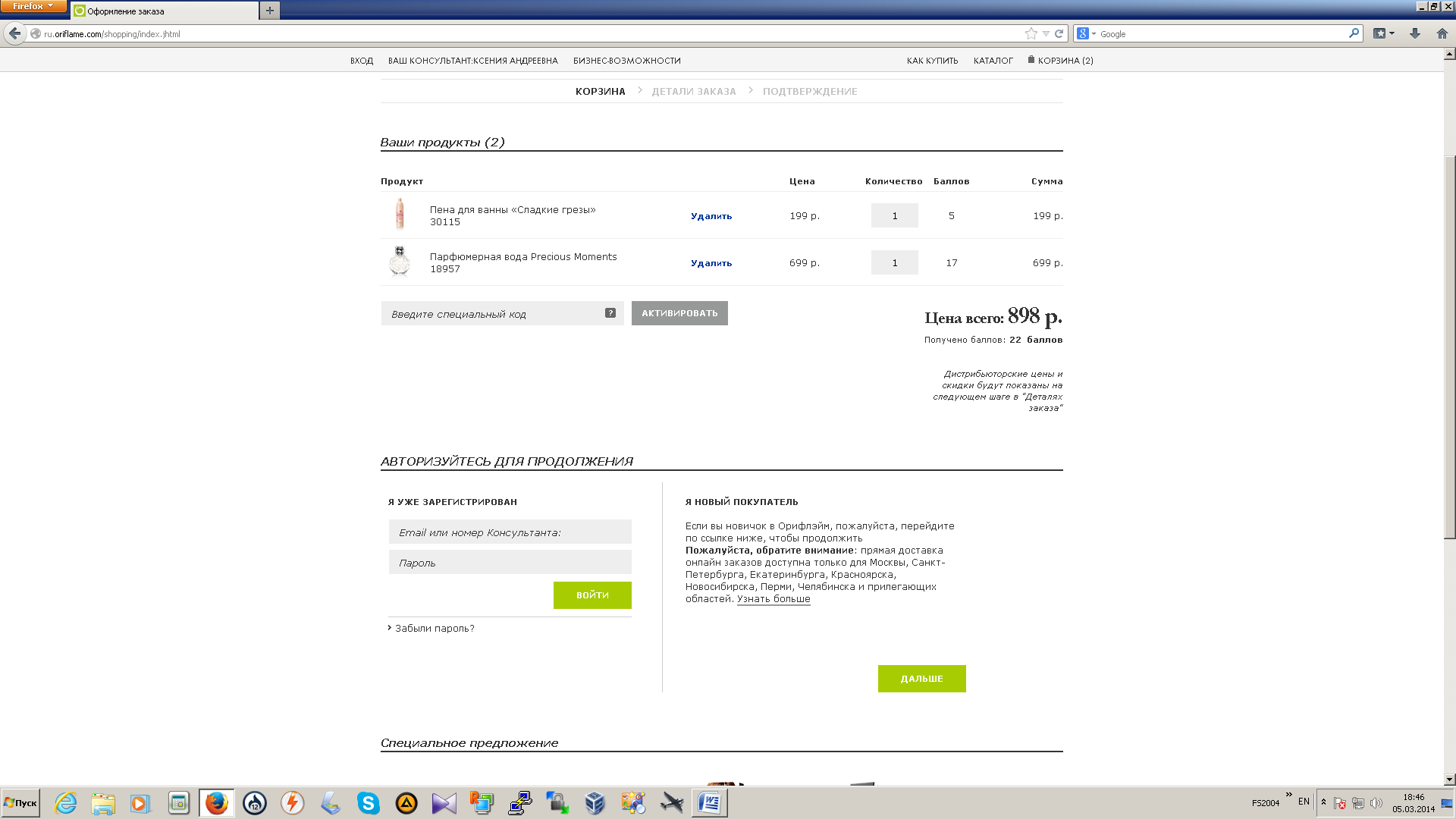Expand hidden tray icons chevron

pos(1323,802)
